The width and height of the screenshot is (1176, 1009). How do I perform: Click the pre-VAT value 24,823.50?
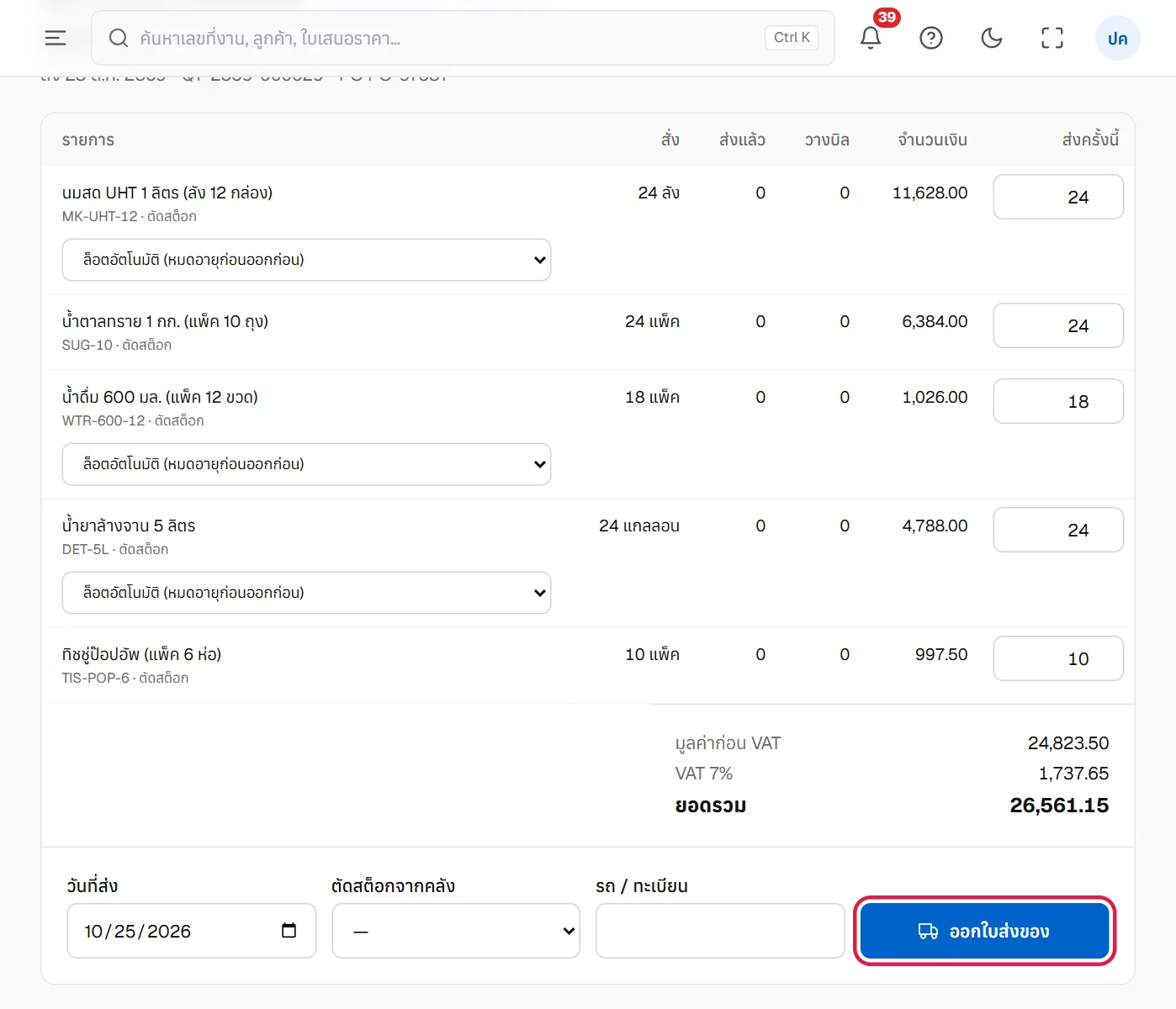tap(1068, 743)
